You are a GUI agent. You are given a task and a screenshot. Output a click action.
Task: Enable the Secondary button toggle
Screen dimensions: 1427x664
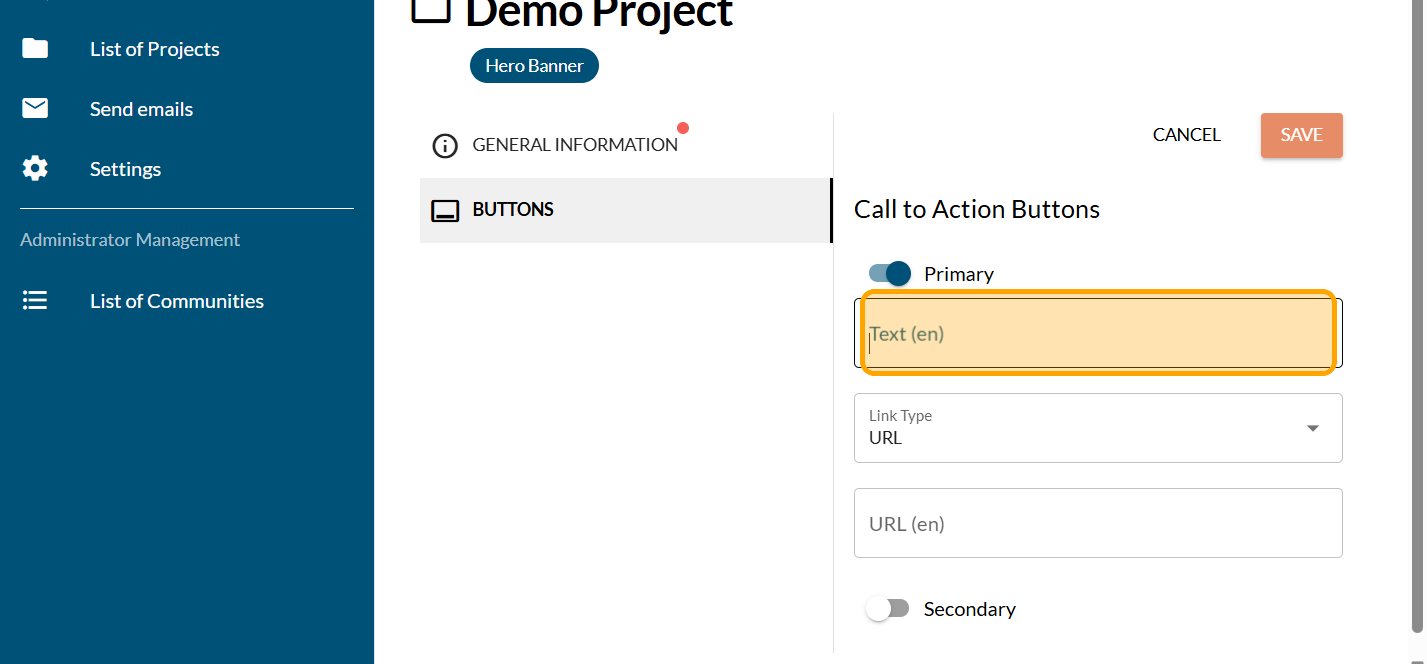click(888, 609)
